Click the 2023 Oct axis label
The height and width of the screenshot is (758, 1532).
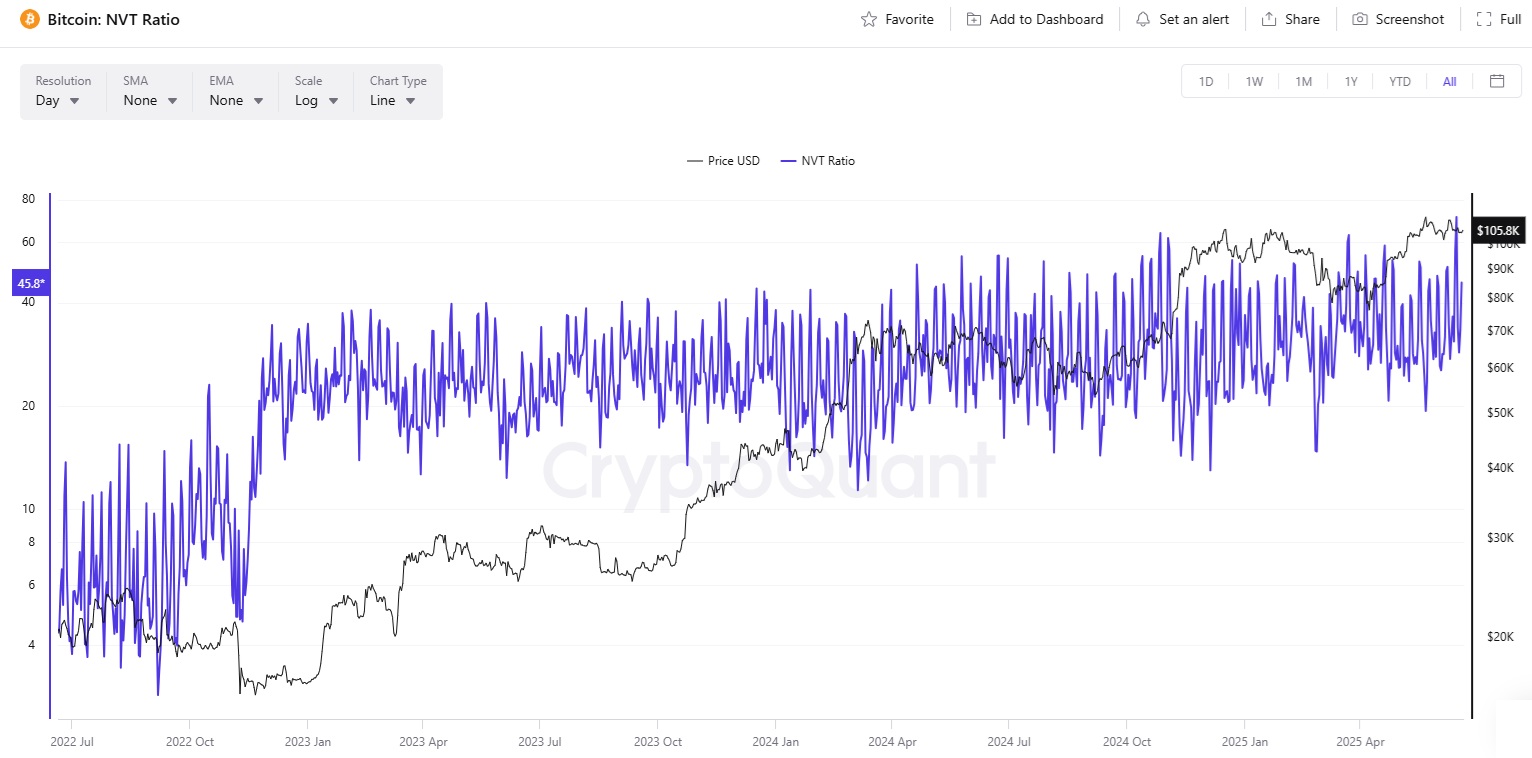[658, 742]
